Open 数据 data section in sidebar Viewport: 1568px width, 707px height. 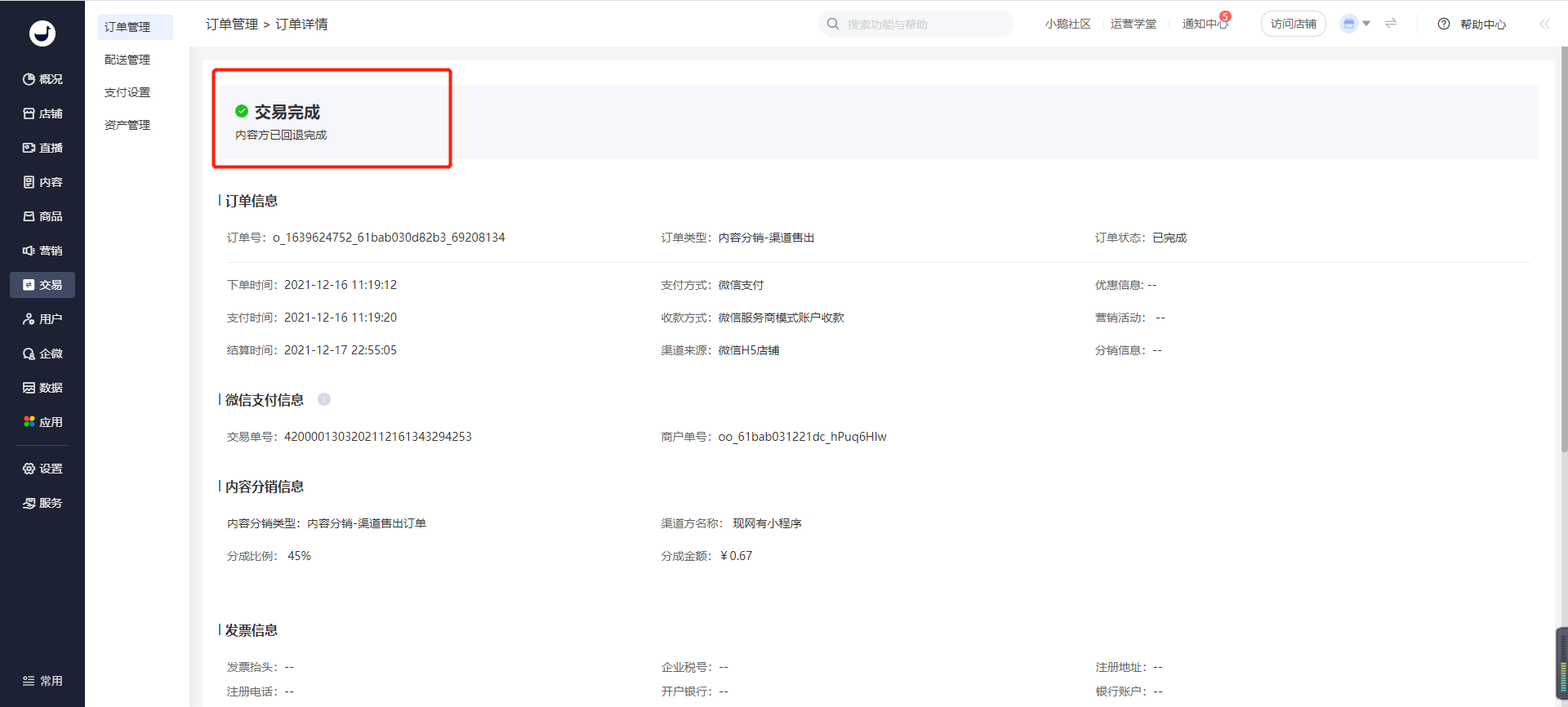click(x=42, y=388)
